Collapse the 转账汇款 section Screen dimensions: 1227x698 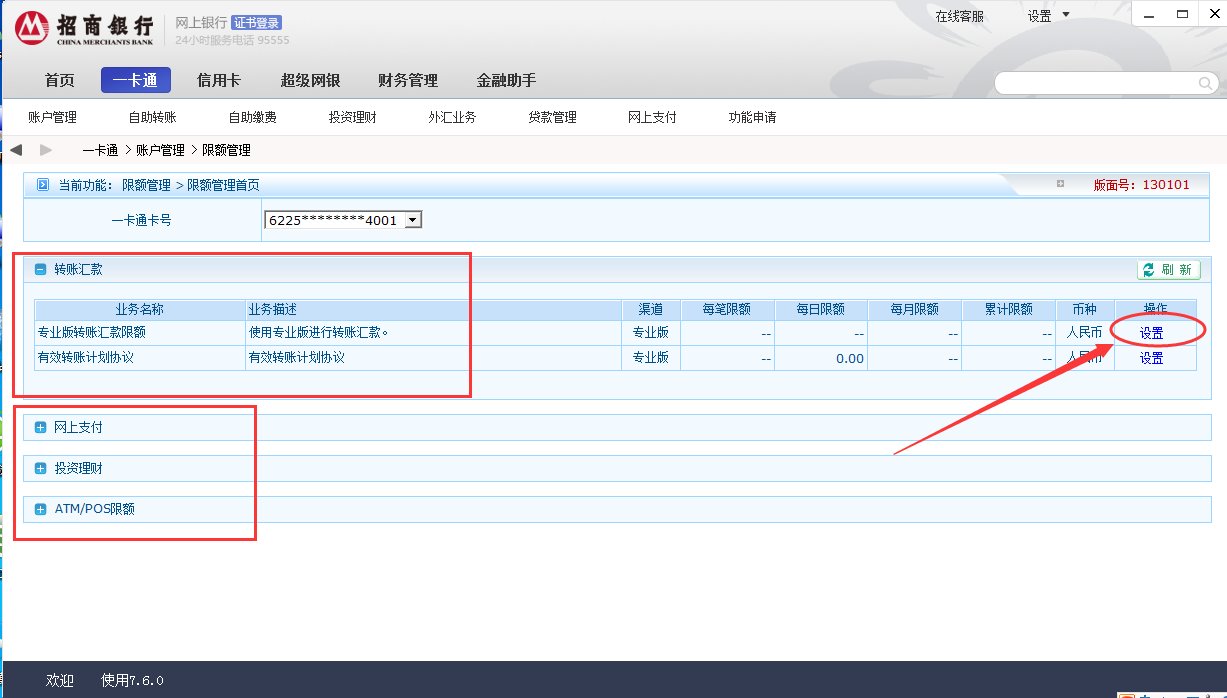(x=41, y=269)
